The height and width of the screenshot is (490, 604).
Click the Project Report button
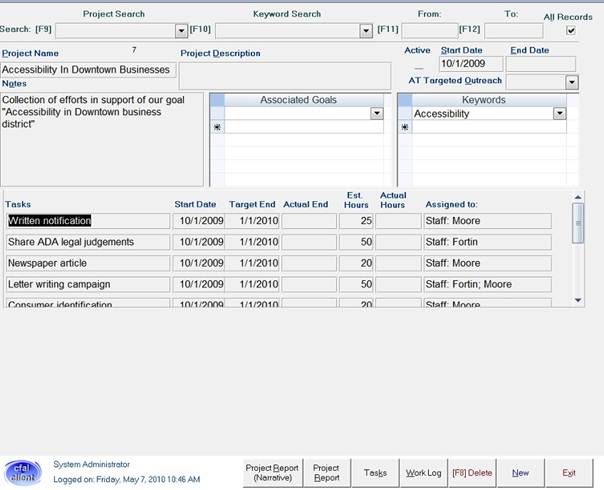(327, 473)
